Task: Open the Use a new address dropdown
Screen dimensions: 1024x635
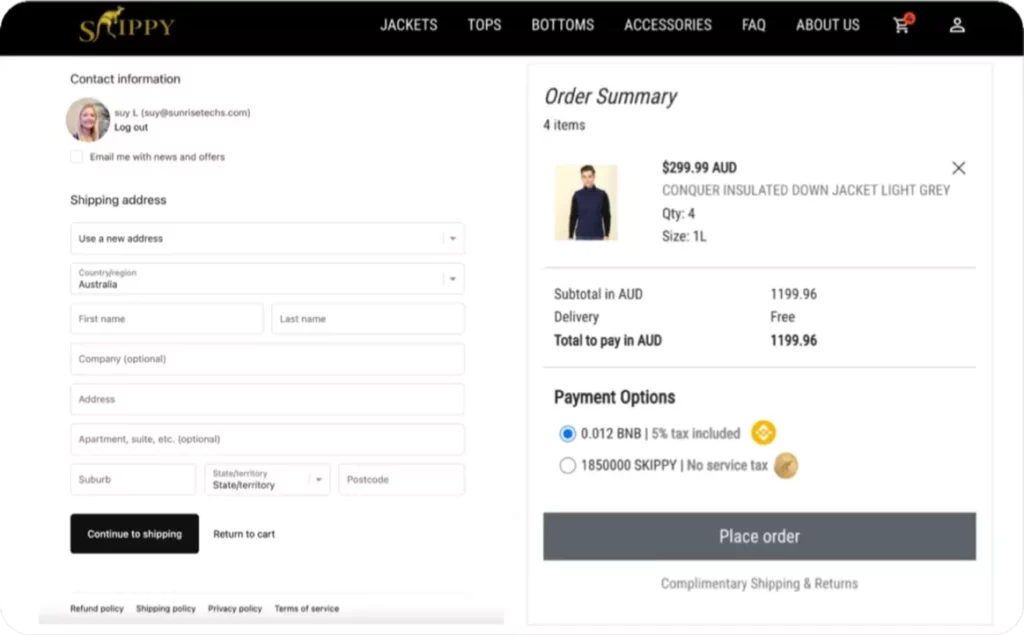Action: point(267,238)
